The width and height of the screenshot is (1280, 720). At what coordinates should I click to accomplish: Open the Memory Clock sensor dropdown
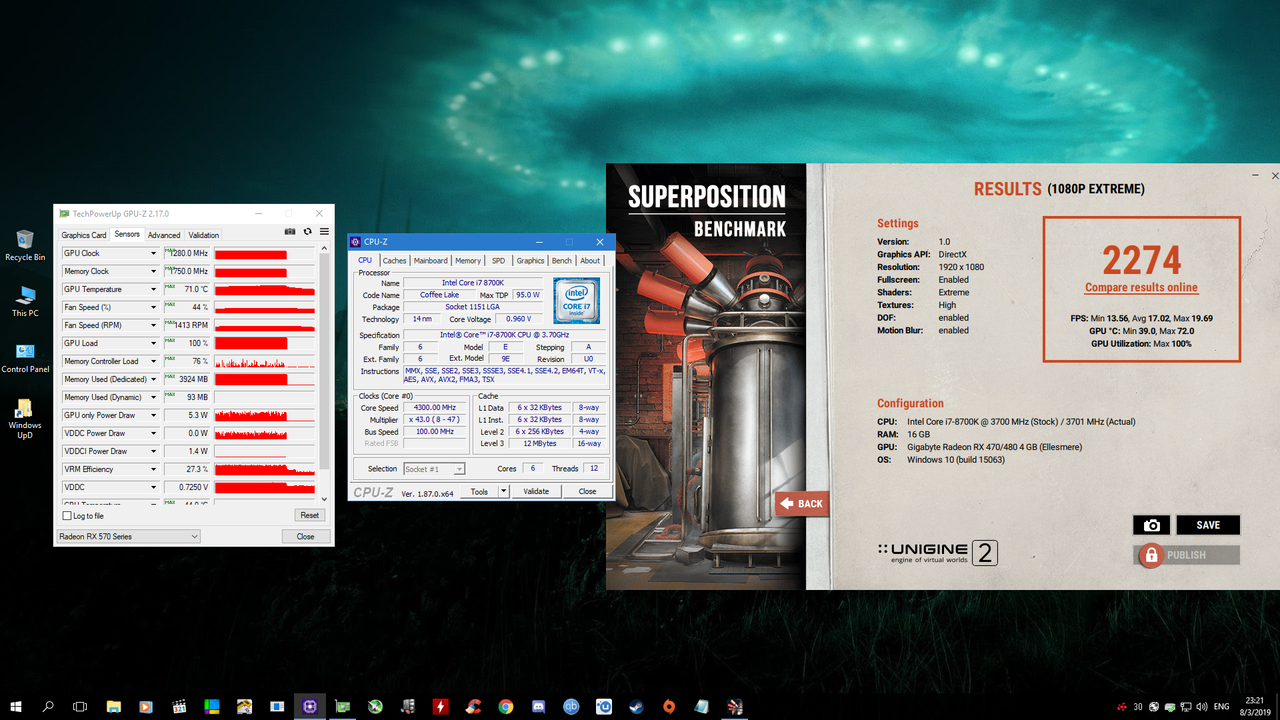(x=153, y=272)
